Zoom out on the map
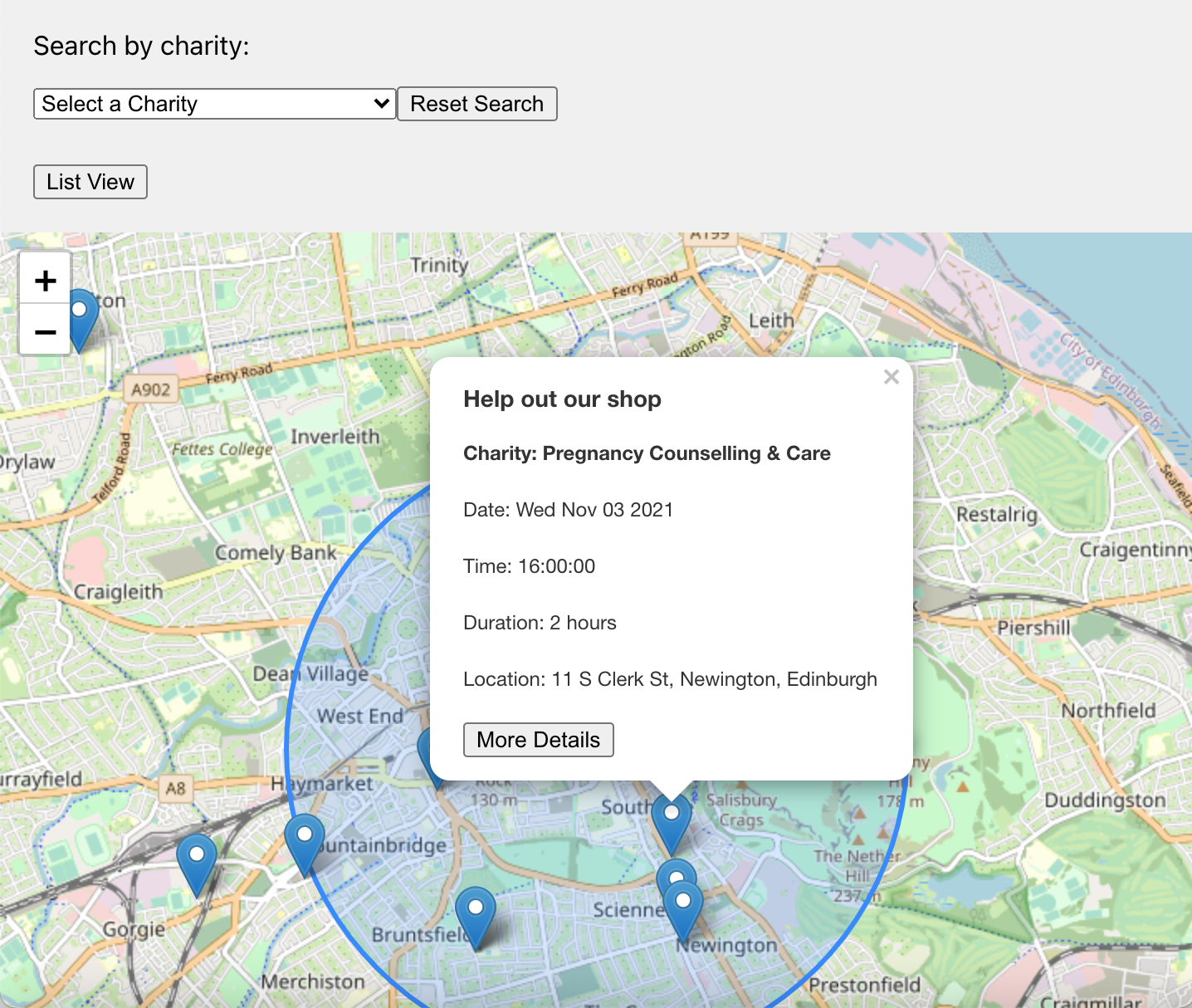Image resolution: width=1192 pixels, height=1008 pixels. 45,330
